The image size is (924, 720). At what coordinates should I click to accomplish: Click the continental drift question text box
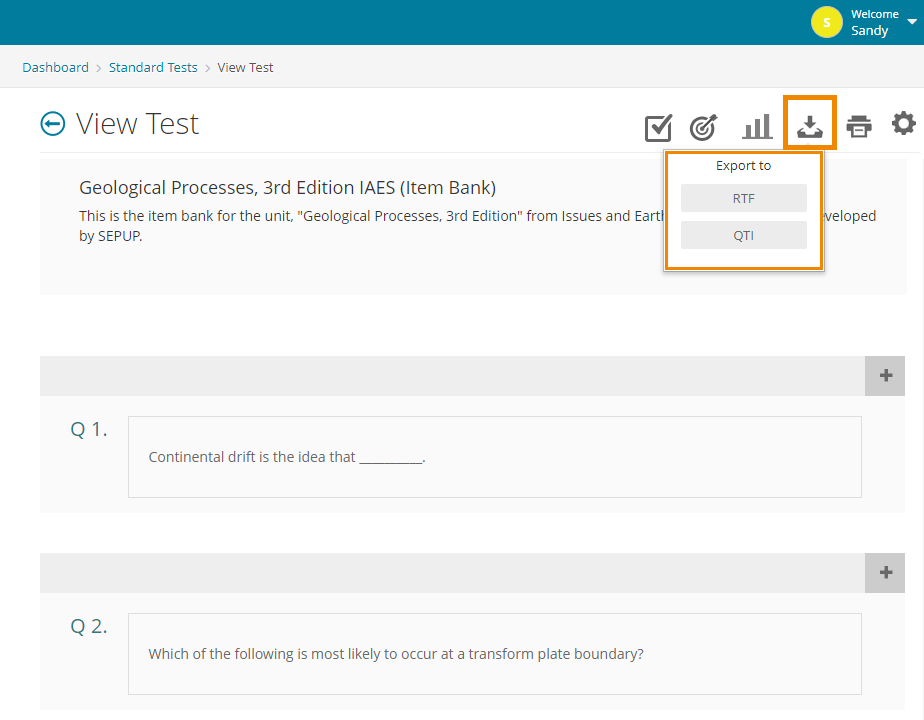point(494,456)
